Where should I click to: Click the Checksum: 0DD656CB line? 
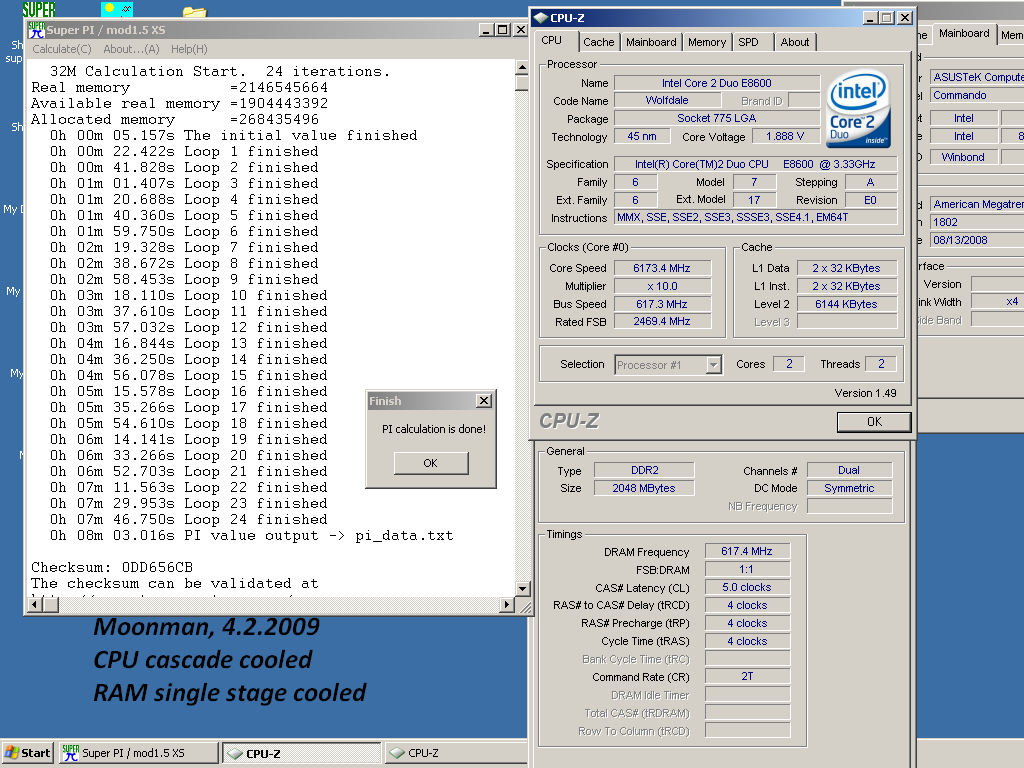[x=112, y=568]
